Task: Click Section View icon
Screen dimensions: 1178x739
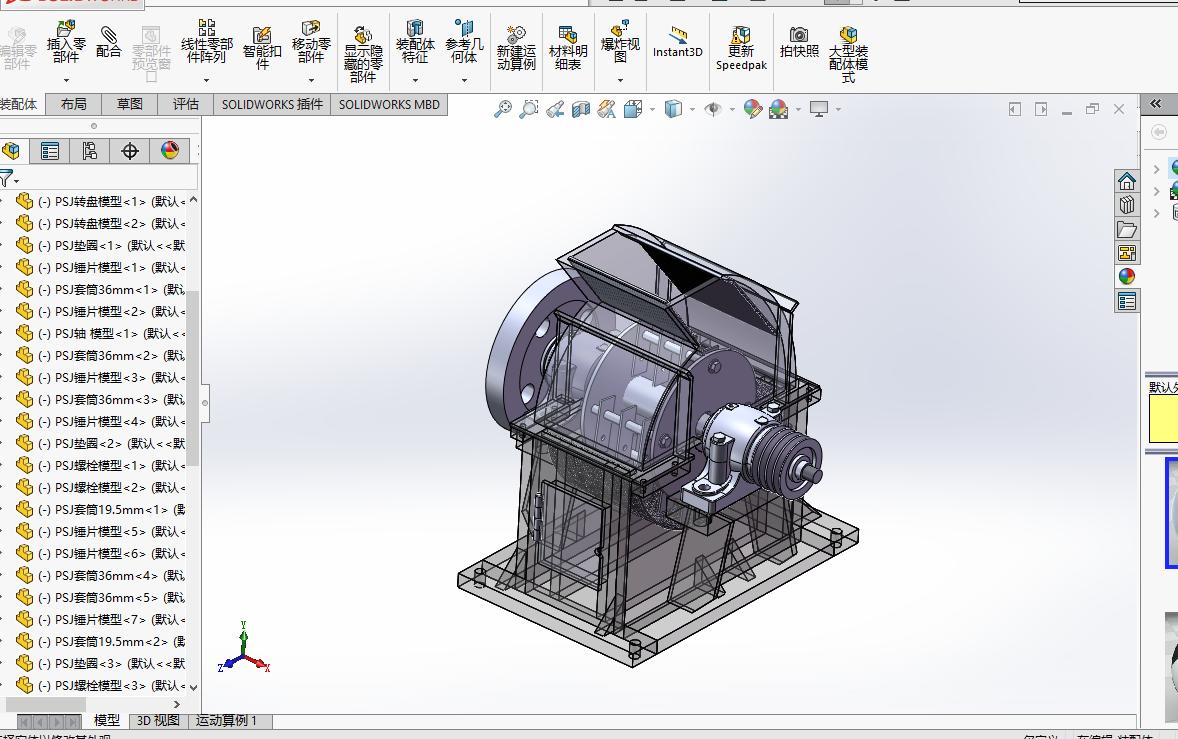Action: [581, 110]
